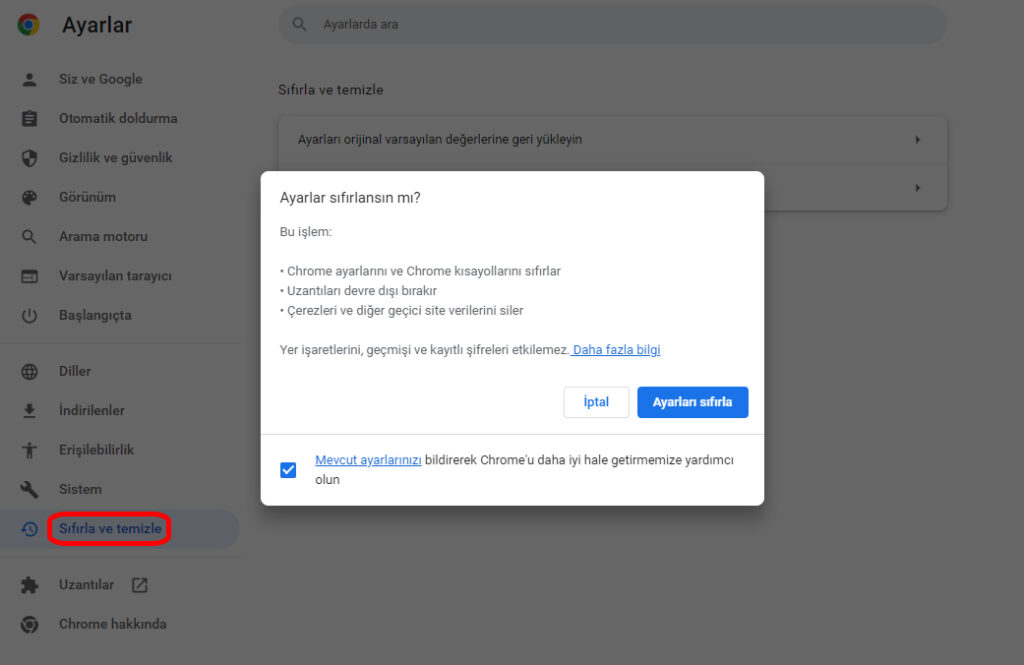This screenshot has width=1024, height=665.
Task: Click the browser window icon for Varsayılan tarayıcı
Action: (x=29, y=276)
